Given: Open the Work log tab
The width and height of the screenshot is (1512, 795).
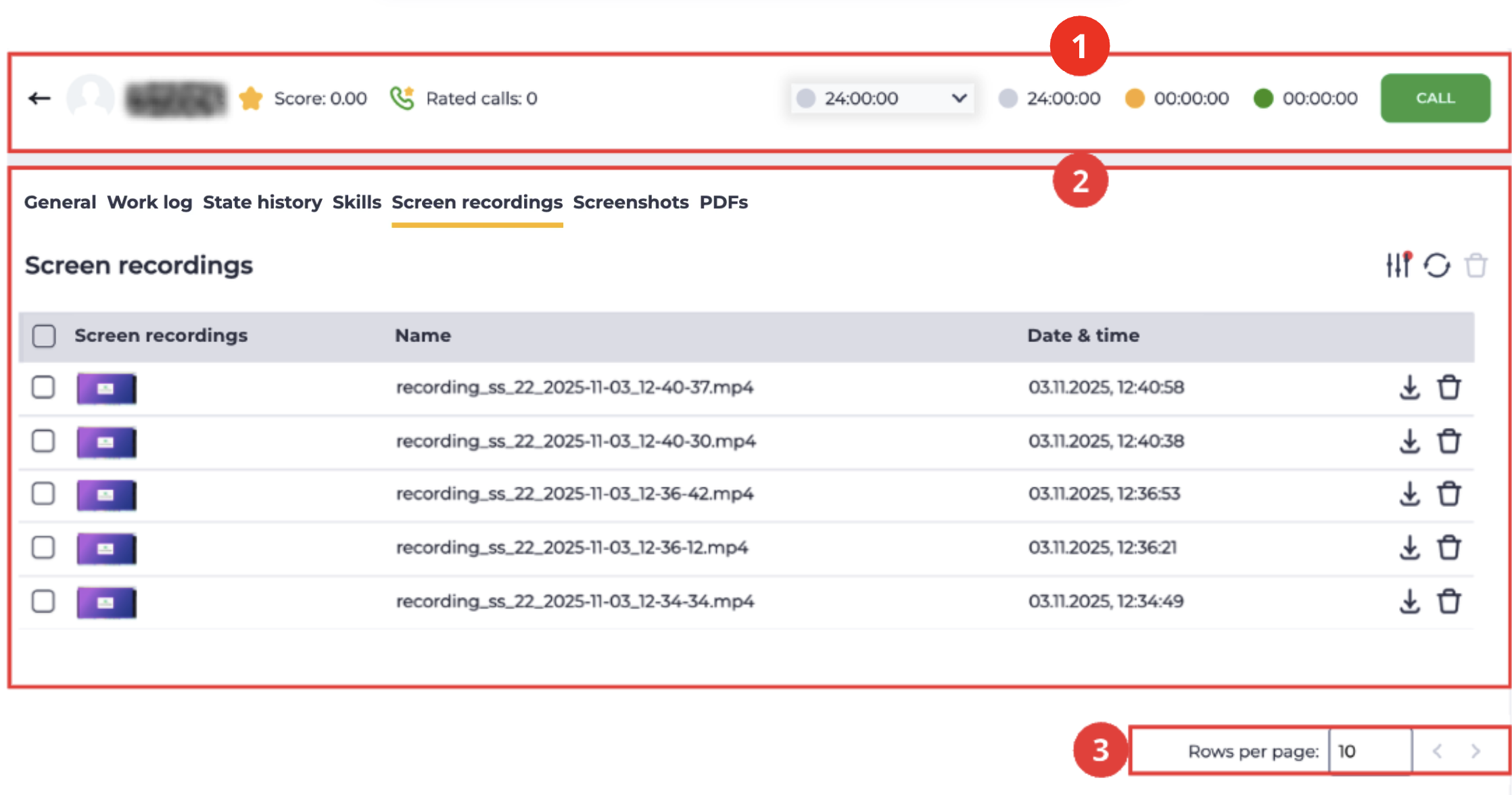Looking at the screenshot, I should tap(149, 202).
